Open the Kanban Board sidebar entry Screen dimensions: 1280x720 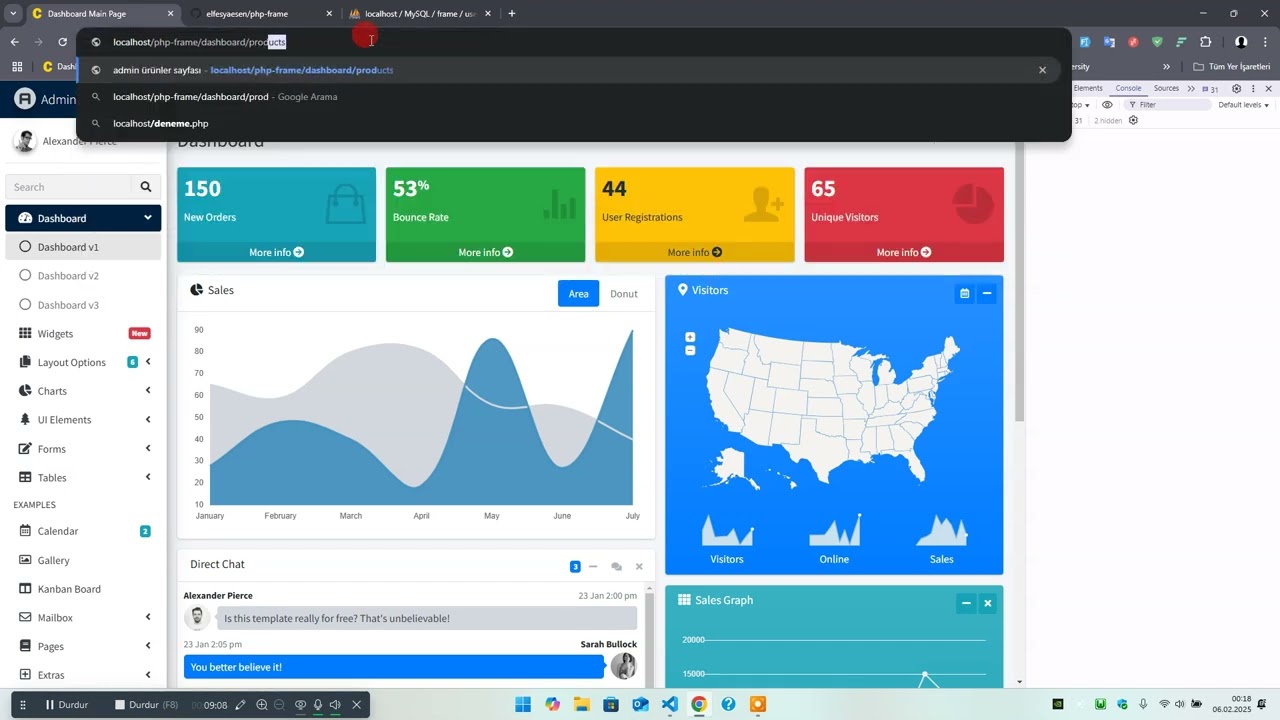pos(83,589)
